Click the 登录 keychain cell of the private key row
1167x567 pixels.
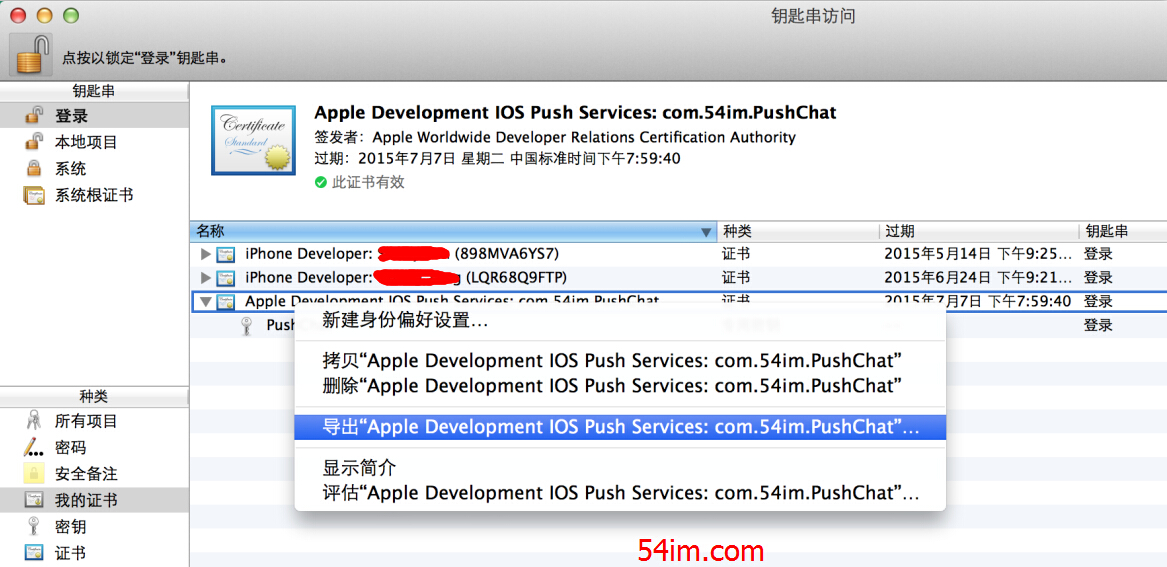point(1098,325)
